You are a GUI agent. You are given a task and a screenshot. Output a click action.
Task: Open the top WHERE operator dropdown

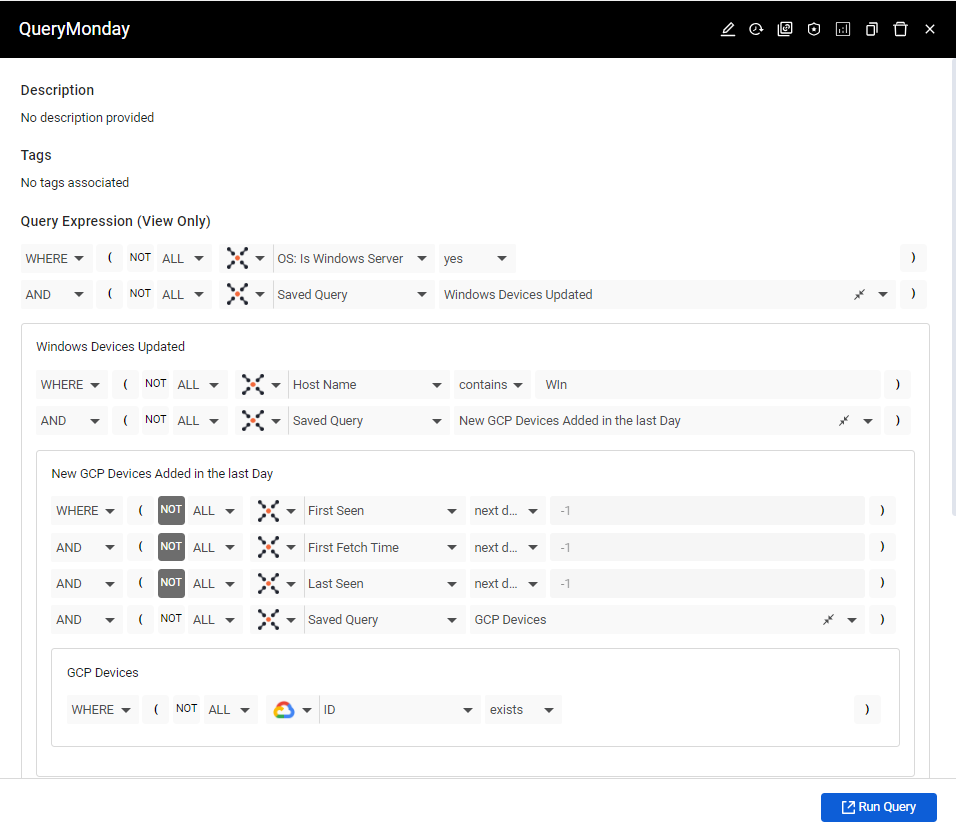[56, 259]
